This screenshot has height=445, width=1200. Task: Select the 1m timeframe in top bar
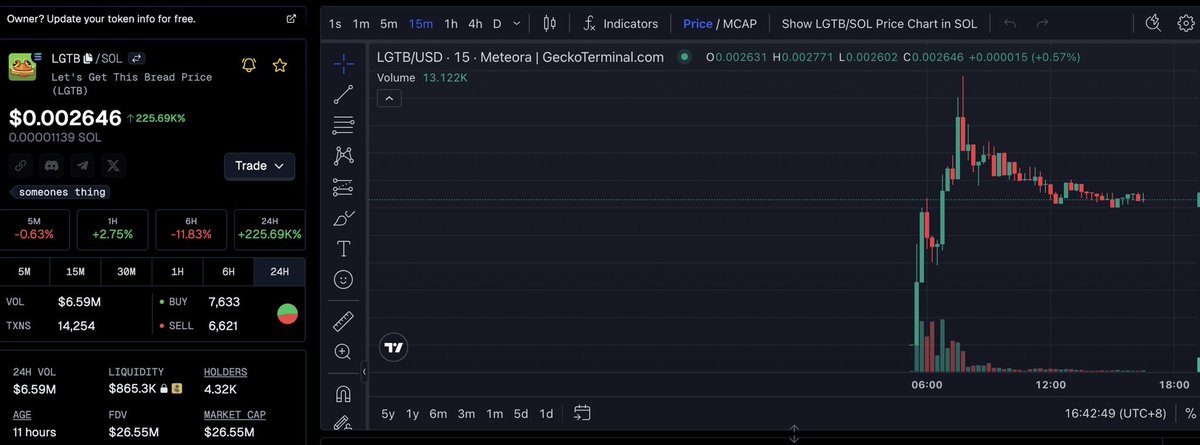pyautogui.click(x=361, y=23)
